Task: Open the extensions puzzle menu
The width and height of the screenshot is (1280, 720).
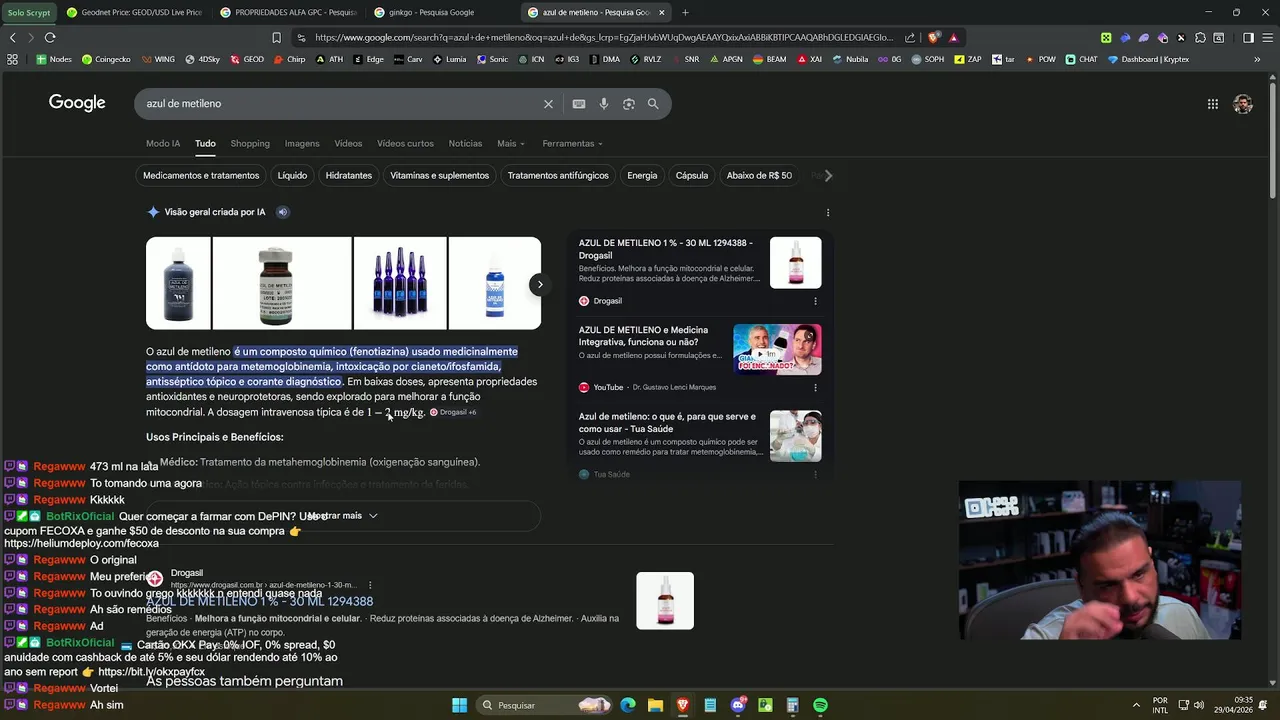Action: (1200, 37)
